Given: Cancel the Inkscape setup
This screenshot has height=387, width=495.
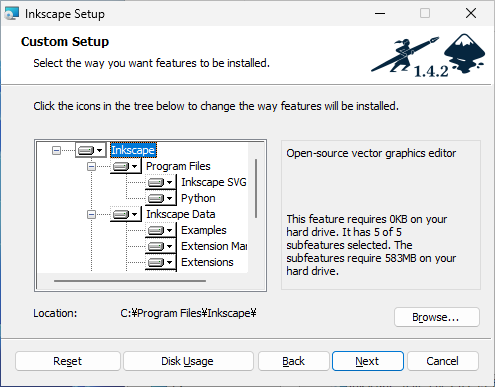Looking at the screenshot, I should pos(443,361).
